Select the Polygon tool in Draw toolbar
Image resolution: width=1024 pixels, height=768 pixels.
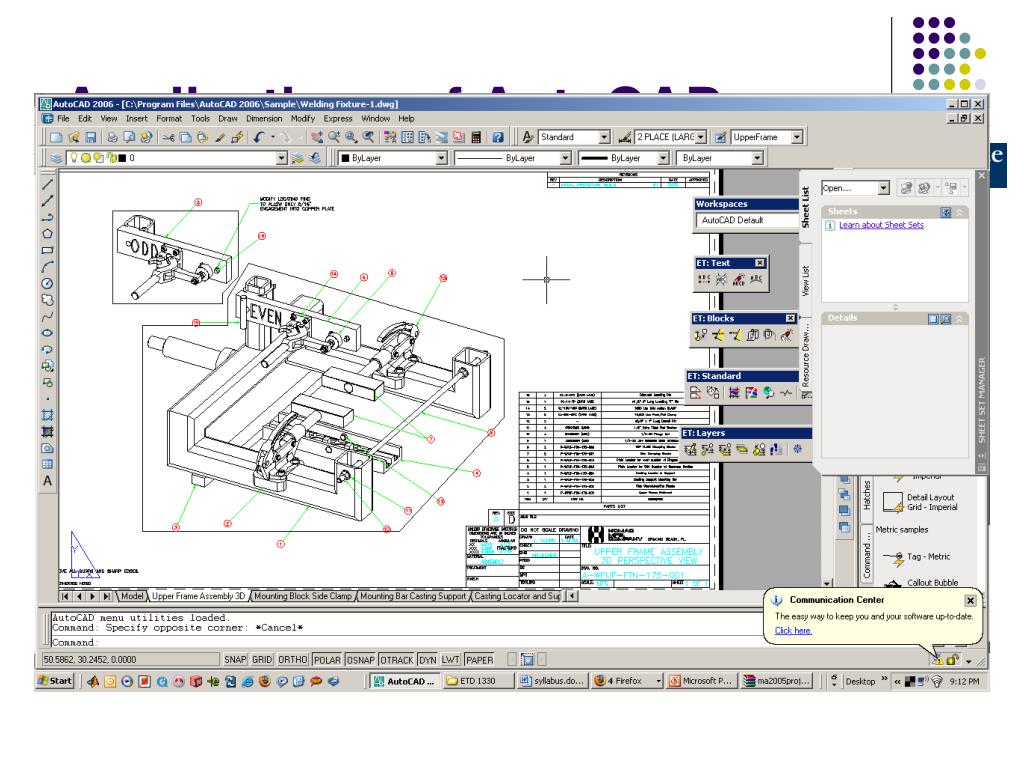click(47, 234)
